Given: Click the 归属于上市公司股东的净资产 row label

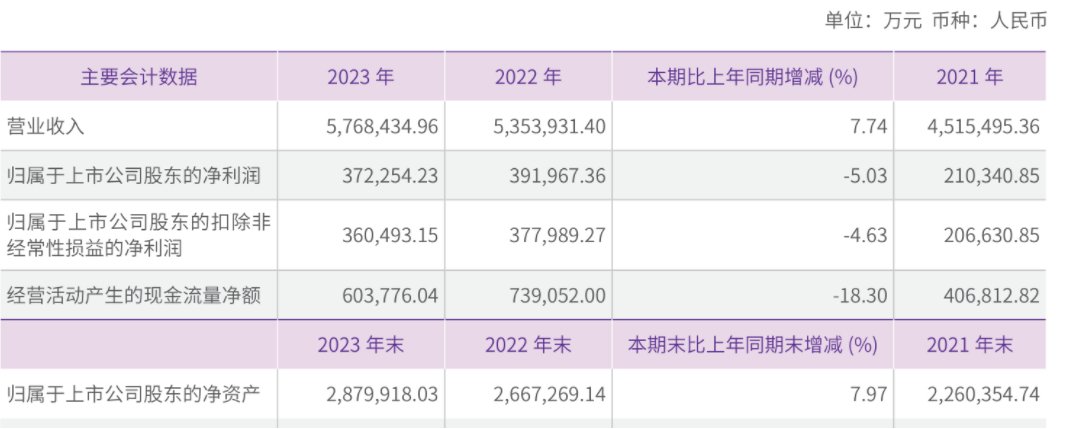Looking at the screenshot, I should (x=133, y=394).
